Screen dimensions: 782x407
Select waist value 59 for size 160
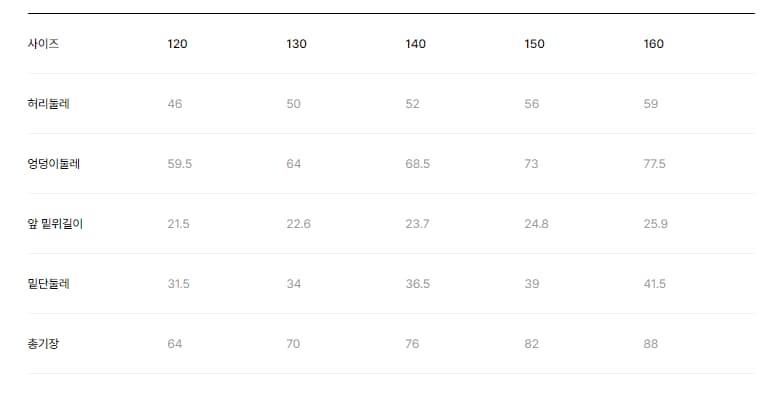pyautogui.click(x=651, y=104)
